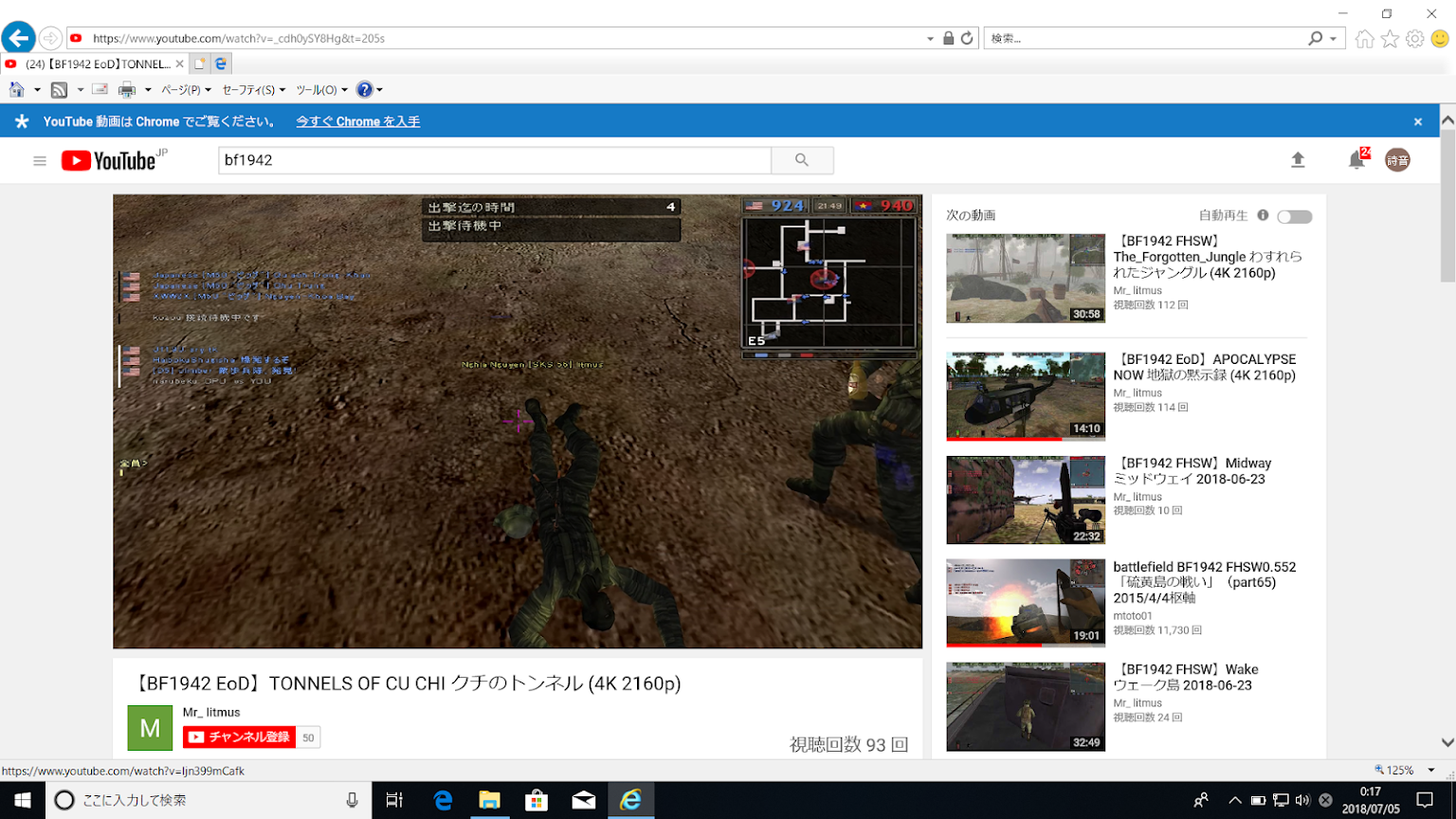Click the browser Forward arrow button
The height and width of the screenshot is (819, 1456).
(50, 38)
